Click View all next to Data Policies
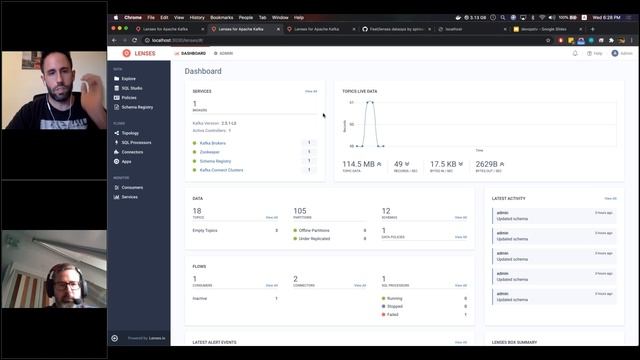 (461, 237)
